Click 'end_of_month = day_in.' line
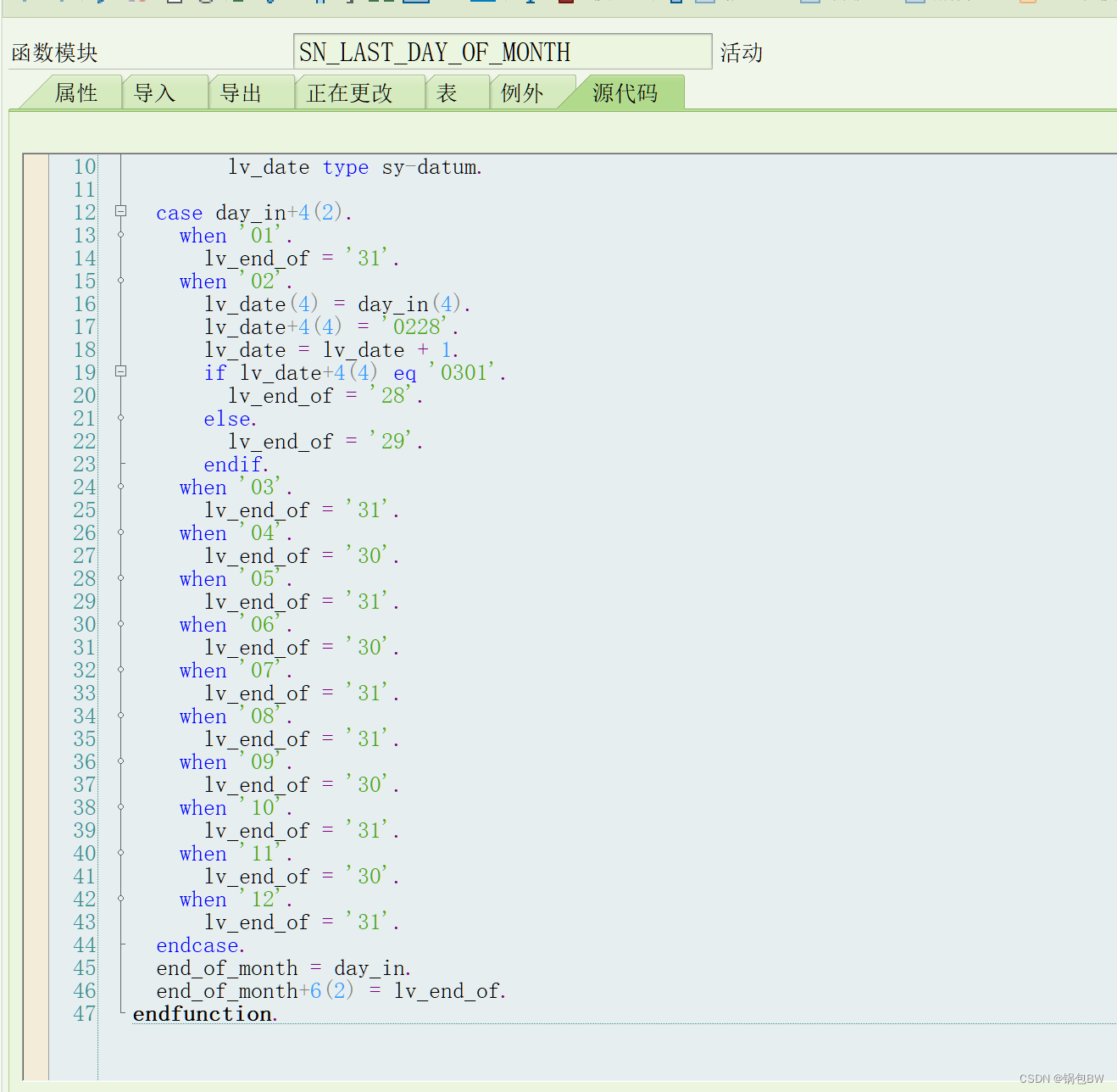Viewport: 1117px width, 1092px height. 284,968
